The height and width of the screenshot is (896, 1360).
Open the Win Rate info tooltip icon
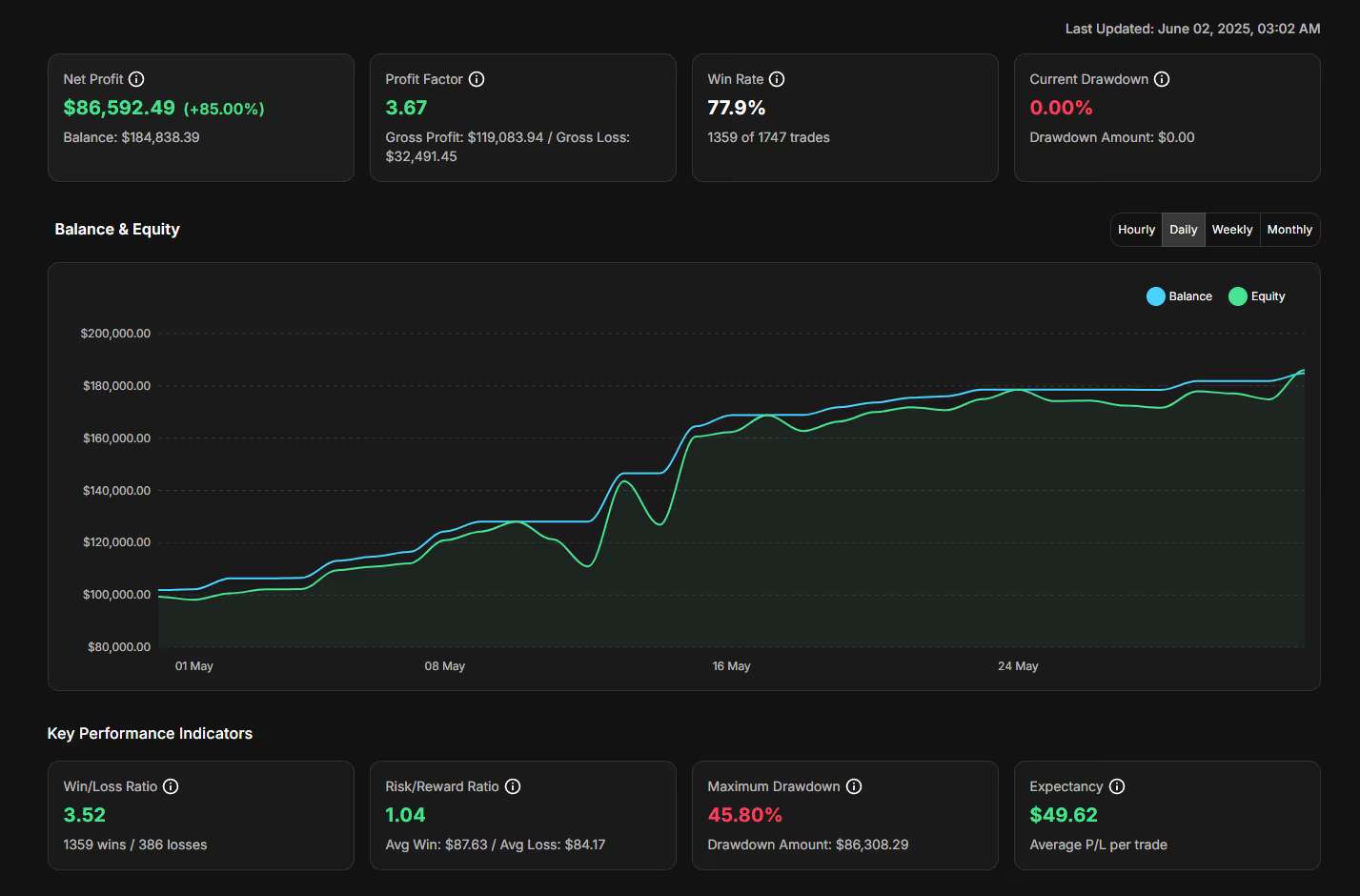pos(777,79)
